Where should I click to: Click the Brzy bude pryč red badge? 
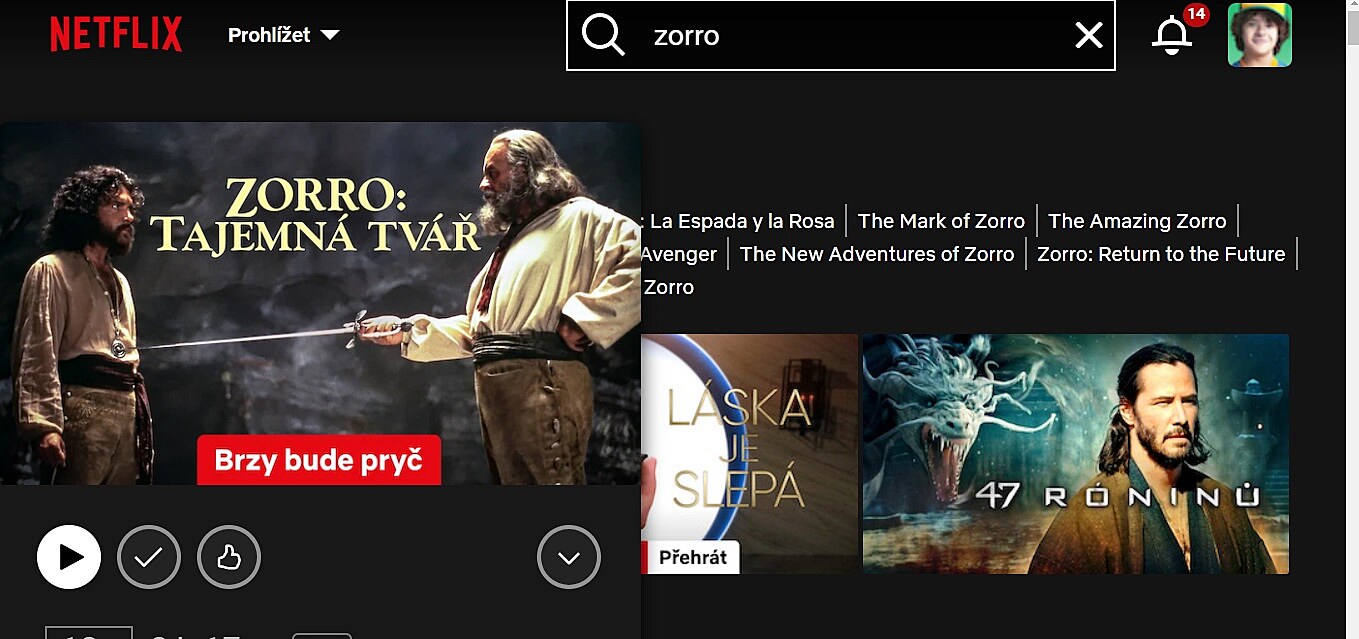tap(319, 460)
